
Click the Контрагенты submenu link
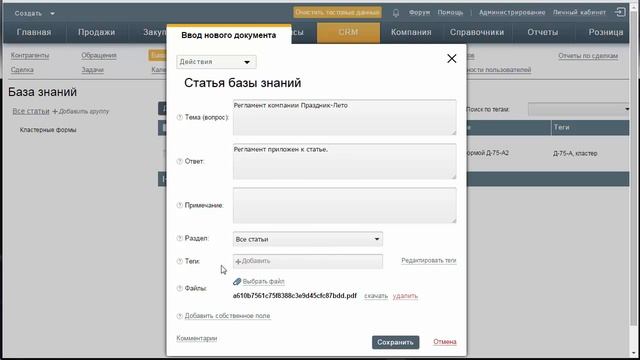(30, 55)
